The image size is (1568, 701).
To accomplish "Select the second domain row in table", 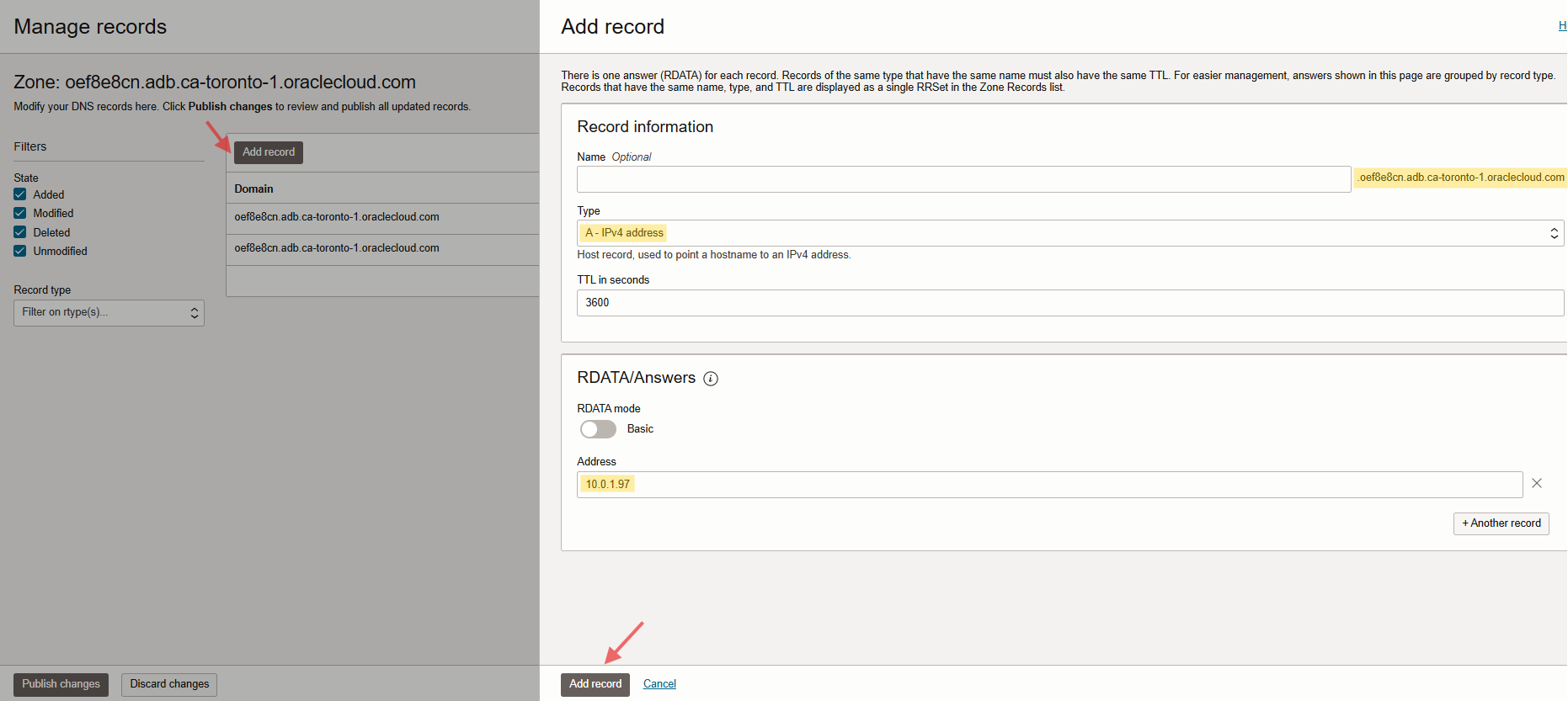I will pos(337,248).
